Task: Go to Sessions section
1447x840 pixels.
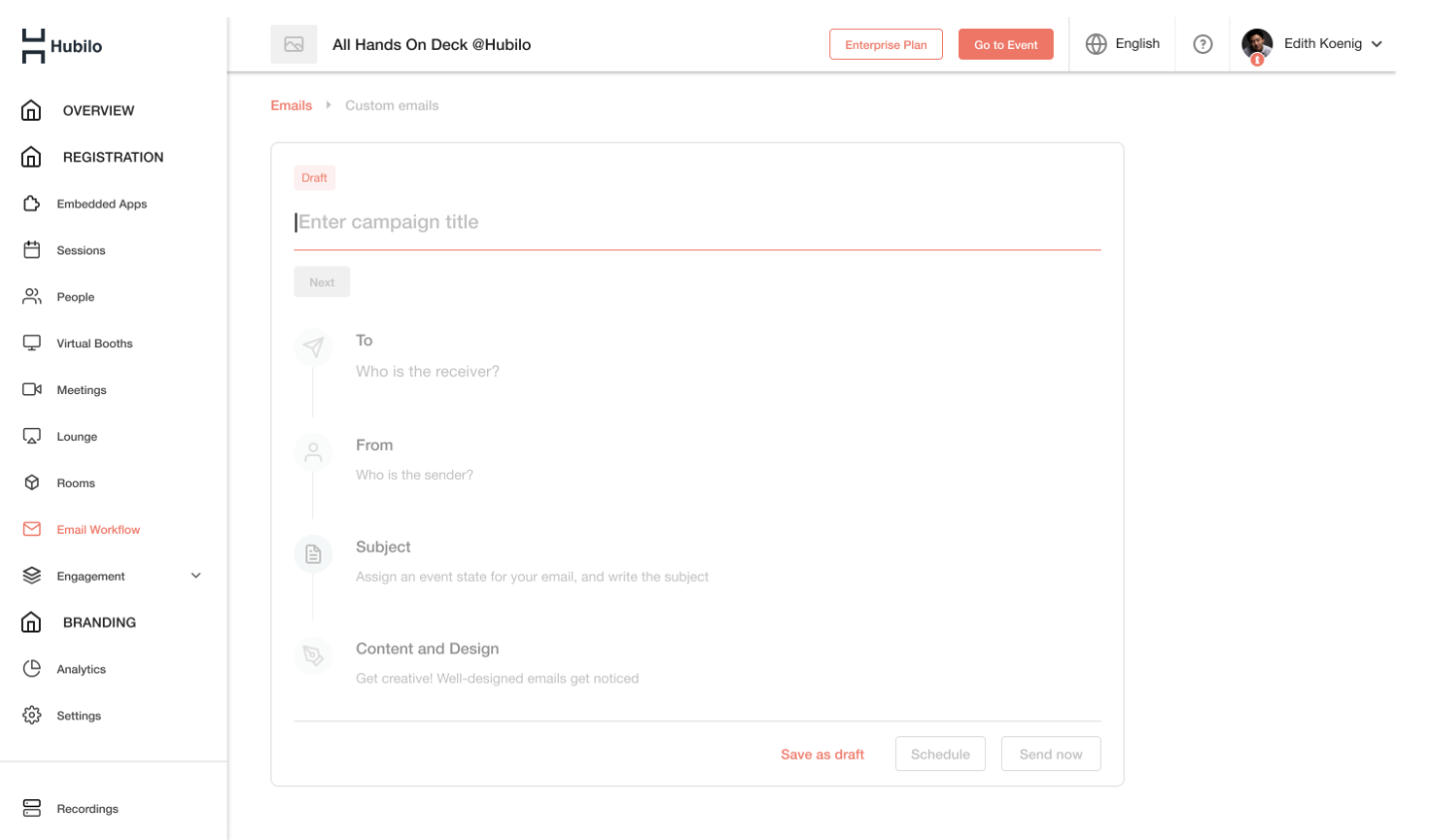Action: 81,250
